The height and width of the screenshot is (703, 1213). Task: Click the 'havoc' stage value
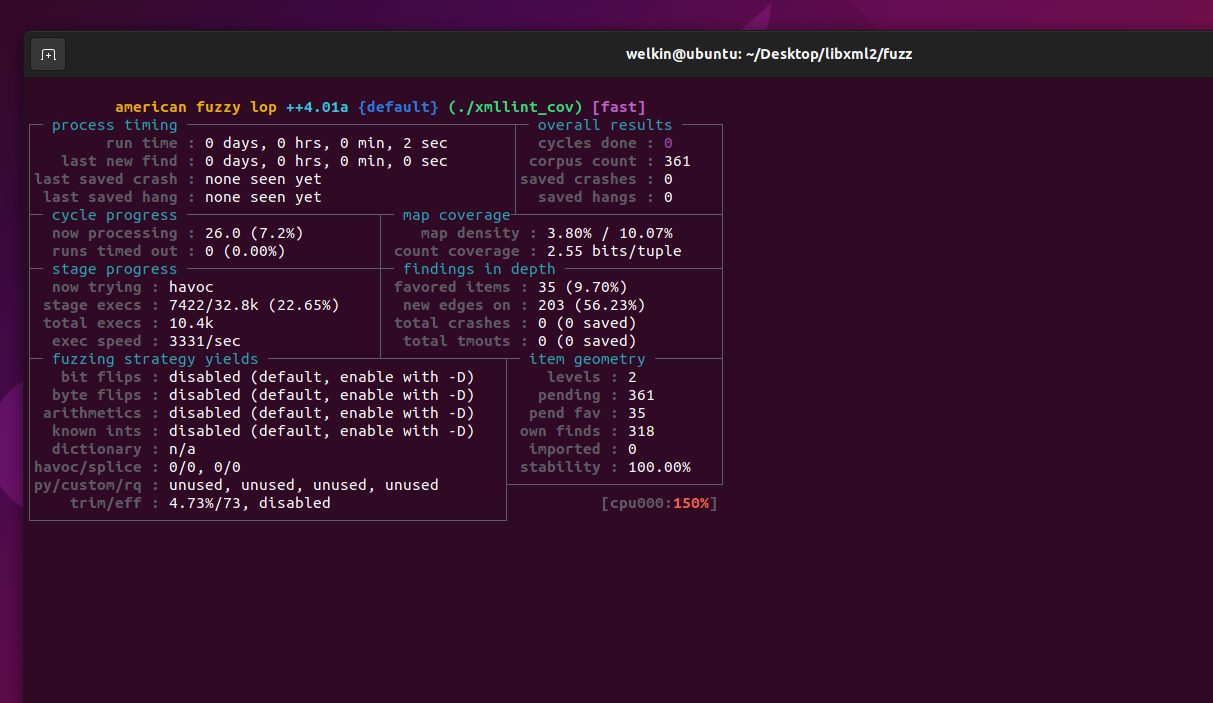[x=191, y=287]
